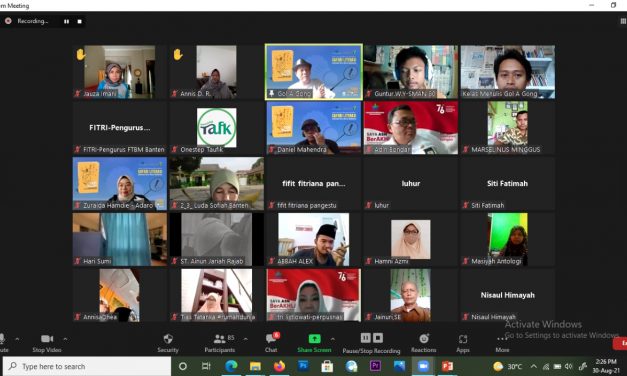Open the Apps icon

click(463, 339)
